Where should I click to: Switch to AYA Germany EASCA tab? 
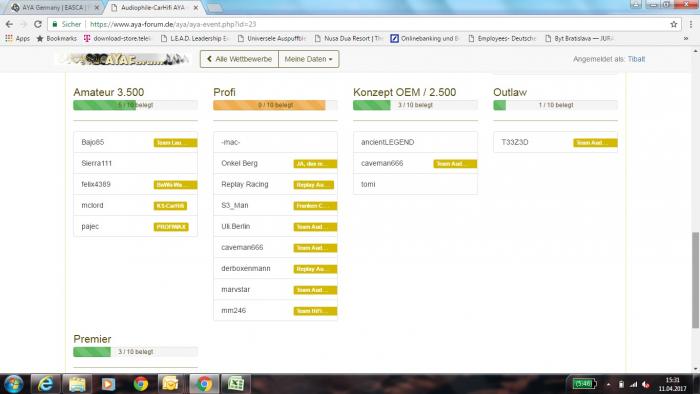pyautogui.click(x=53, y=8)
